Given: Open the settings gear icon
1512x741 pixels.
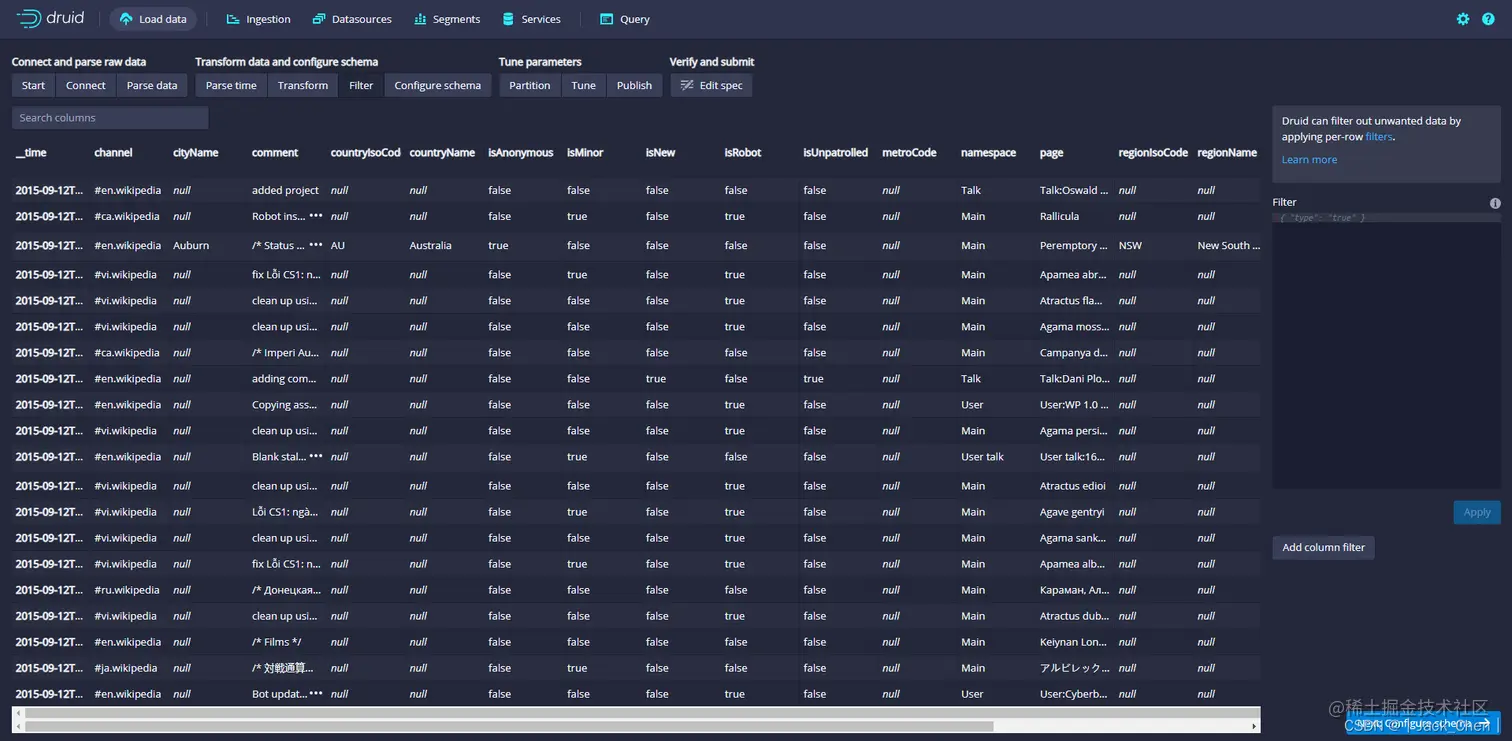Looking at the screenshot, I should (1463, 19).
